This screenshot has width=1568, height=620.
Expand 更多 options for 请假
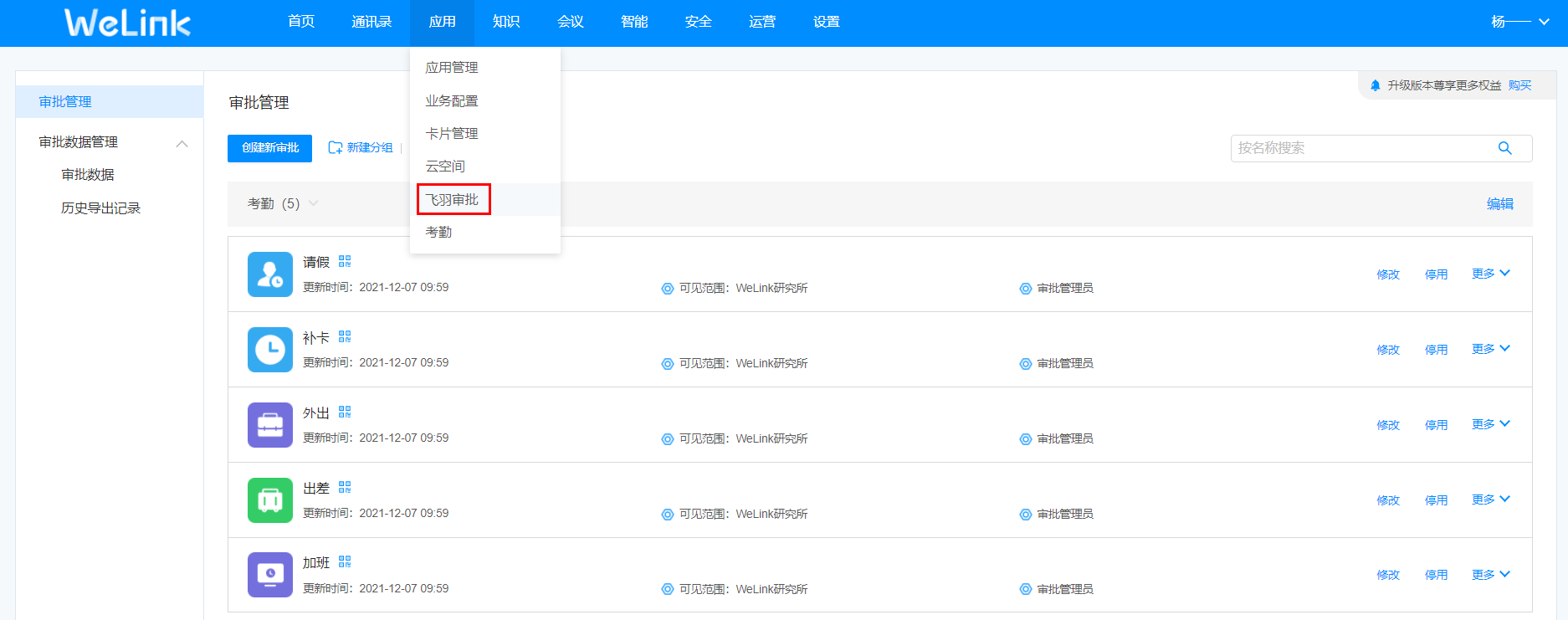1491,274
